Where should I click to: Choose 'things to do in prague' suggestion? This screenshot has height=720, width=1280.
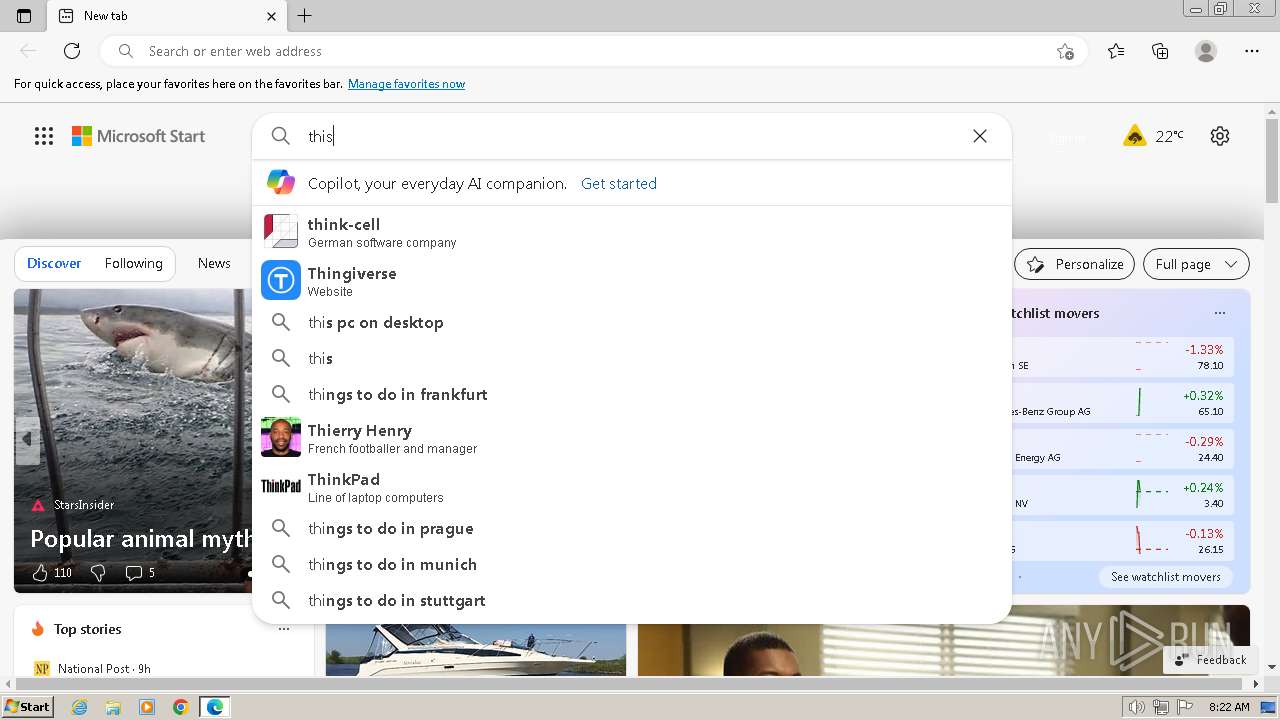(632, 528)
